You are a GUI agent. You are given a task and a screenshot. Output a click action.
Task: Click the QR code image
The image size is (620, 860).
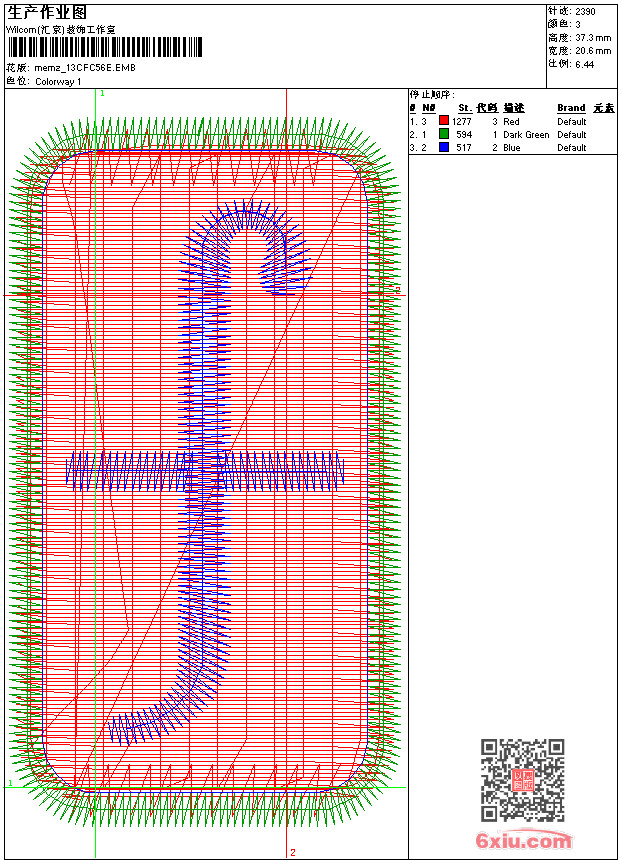coord(523,779)
